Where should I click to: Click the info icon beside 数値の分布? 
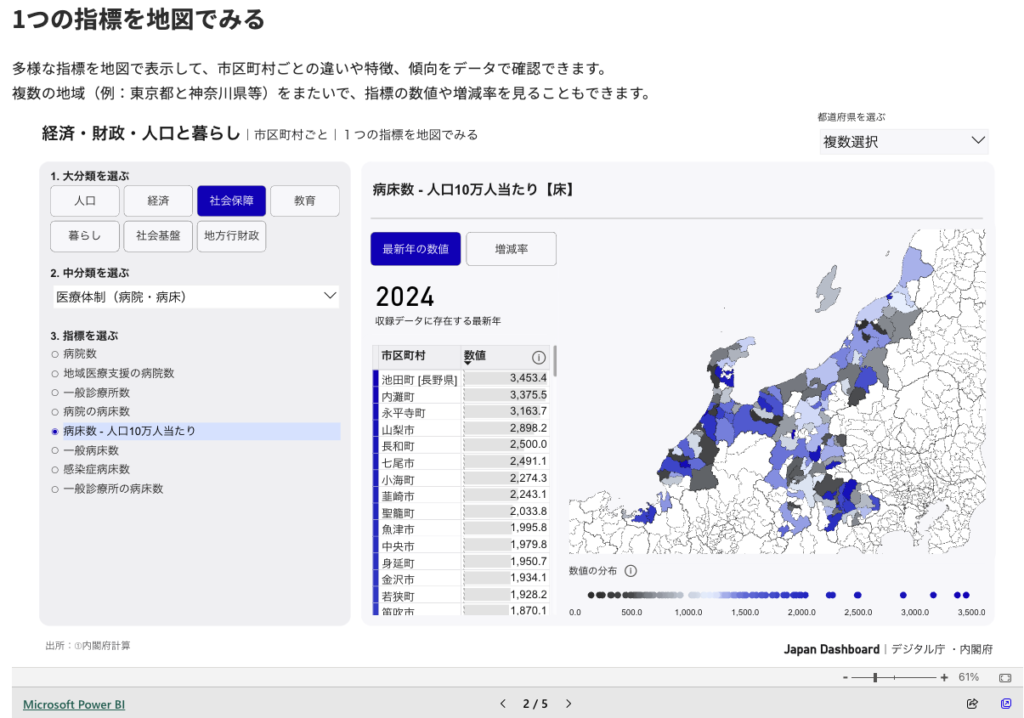pyautogui.click(x=630, y=571)
